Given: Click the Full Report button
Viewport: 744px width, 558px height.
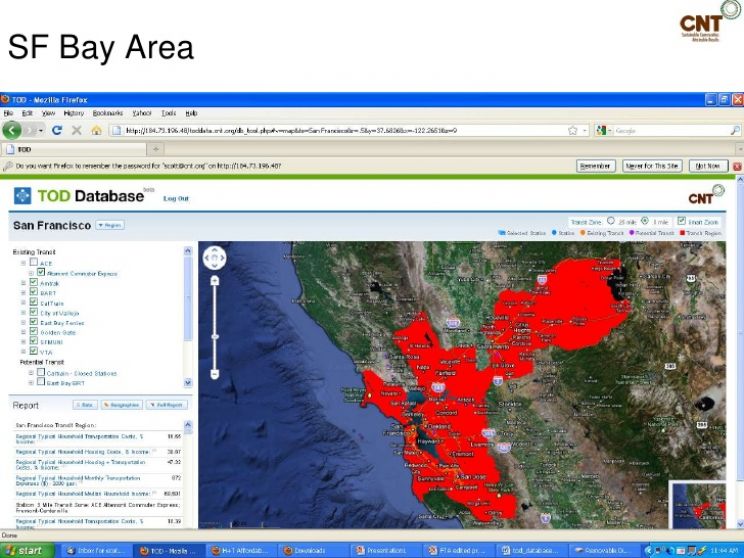Looking at the screenshot, I should point(167,405).
